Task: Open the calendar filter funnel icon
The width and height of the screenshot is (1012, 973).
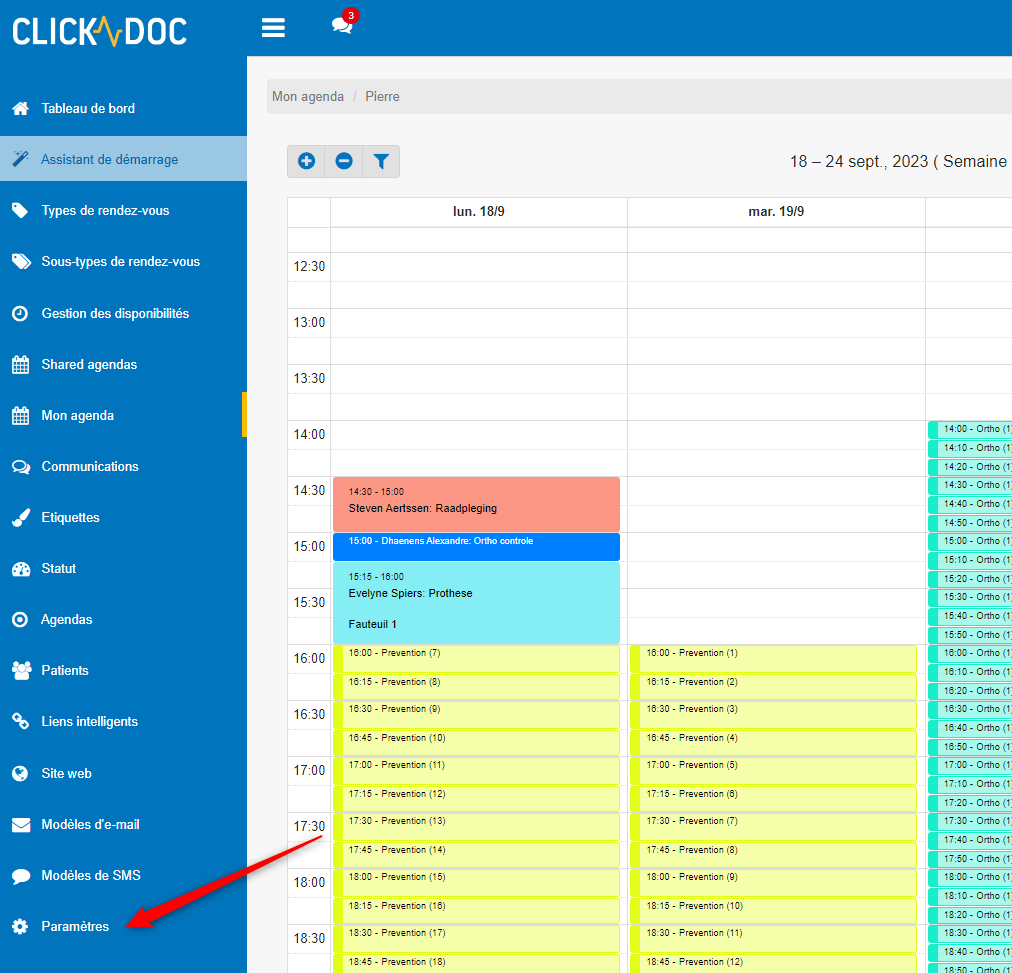Action: coord(381,161)
